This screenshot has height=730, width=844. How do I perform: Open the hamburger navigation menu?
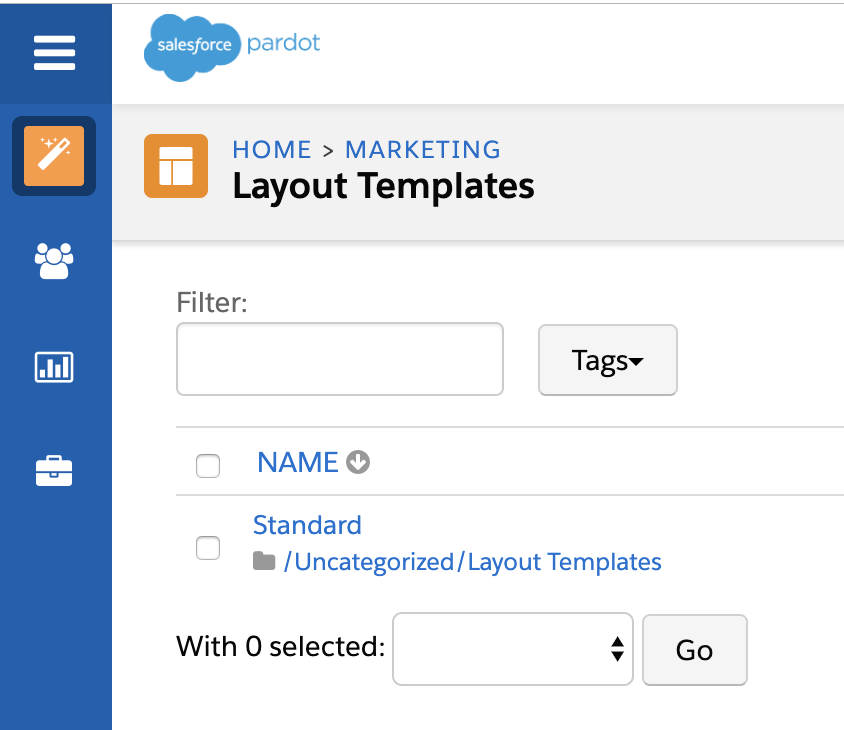(54, 53)
